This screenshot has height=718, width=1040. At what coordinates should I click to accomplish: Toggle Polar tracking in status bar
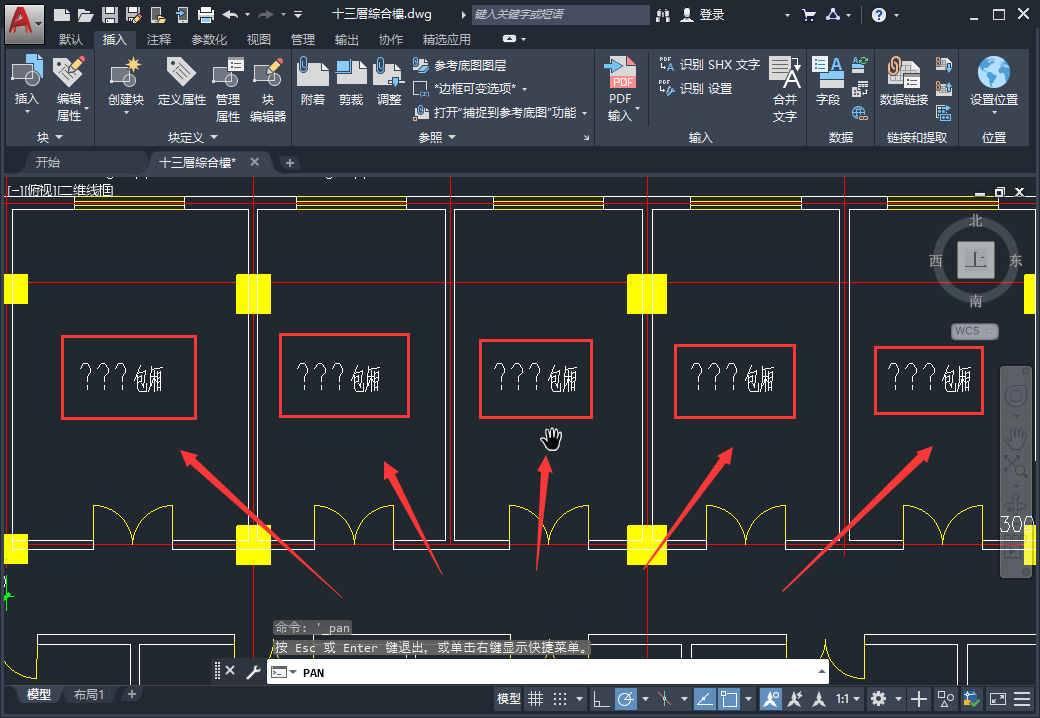[x=625, y=699]
